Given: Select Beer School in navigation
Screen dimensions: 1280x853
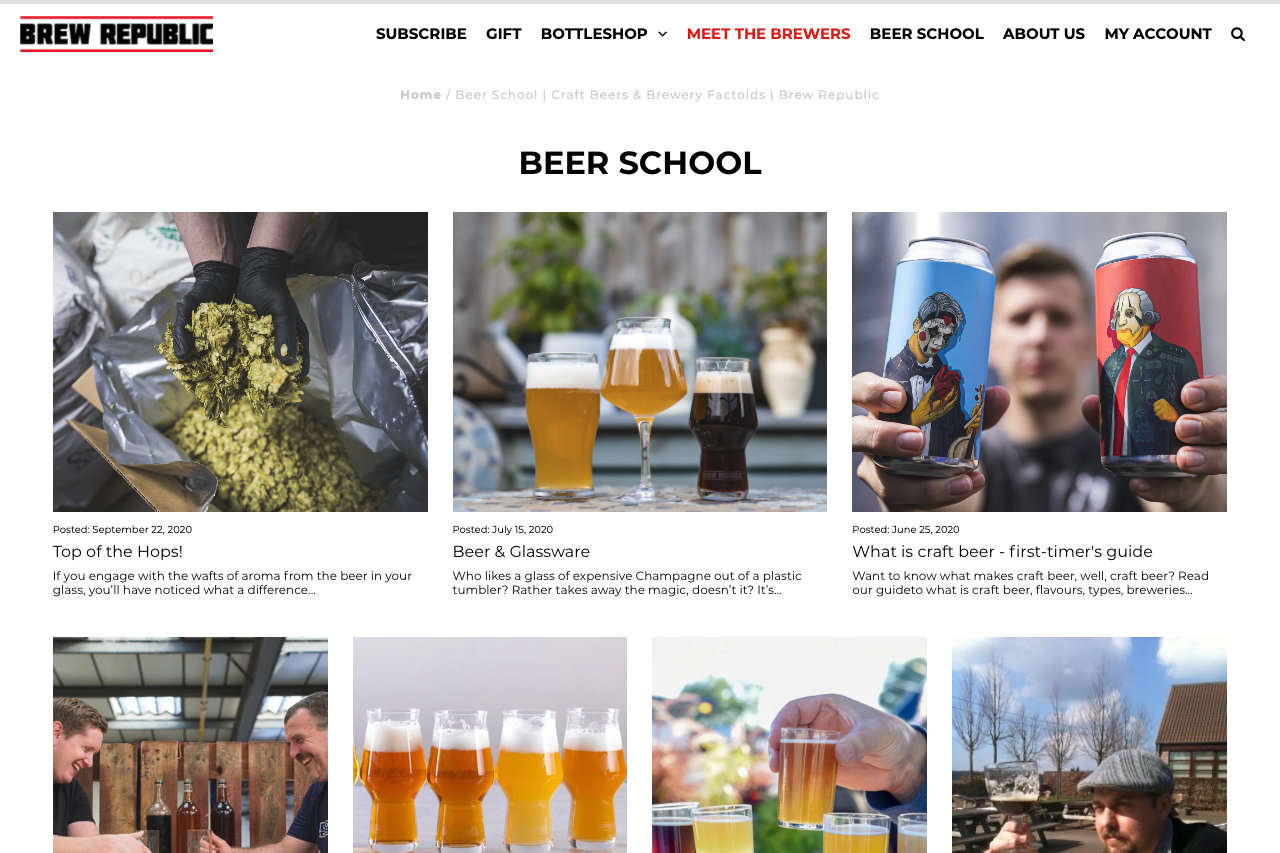Looking at the screenshot, I should click(927, 34).
